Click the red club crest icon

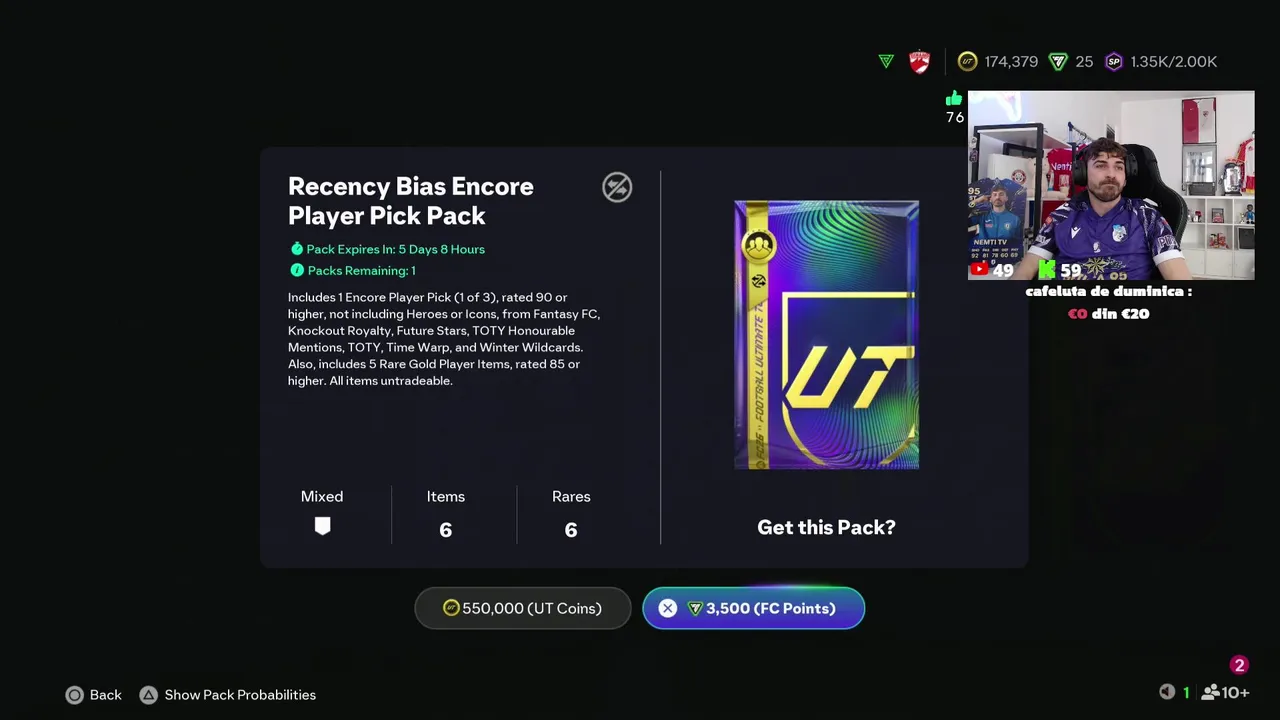point(919,61)
